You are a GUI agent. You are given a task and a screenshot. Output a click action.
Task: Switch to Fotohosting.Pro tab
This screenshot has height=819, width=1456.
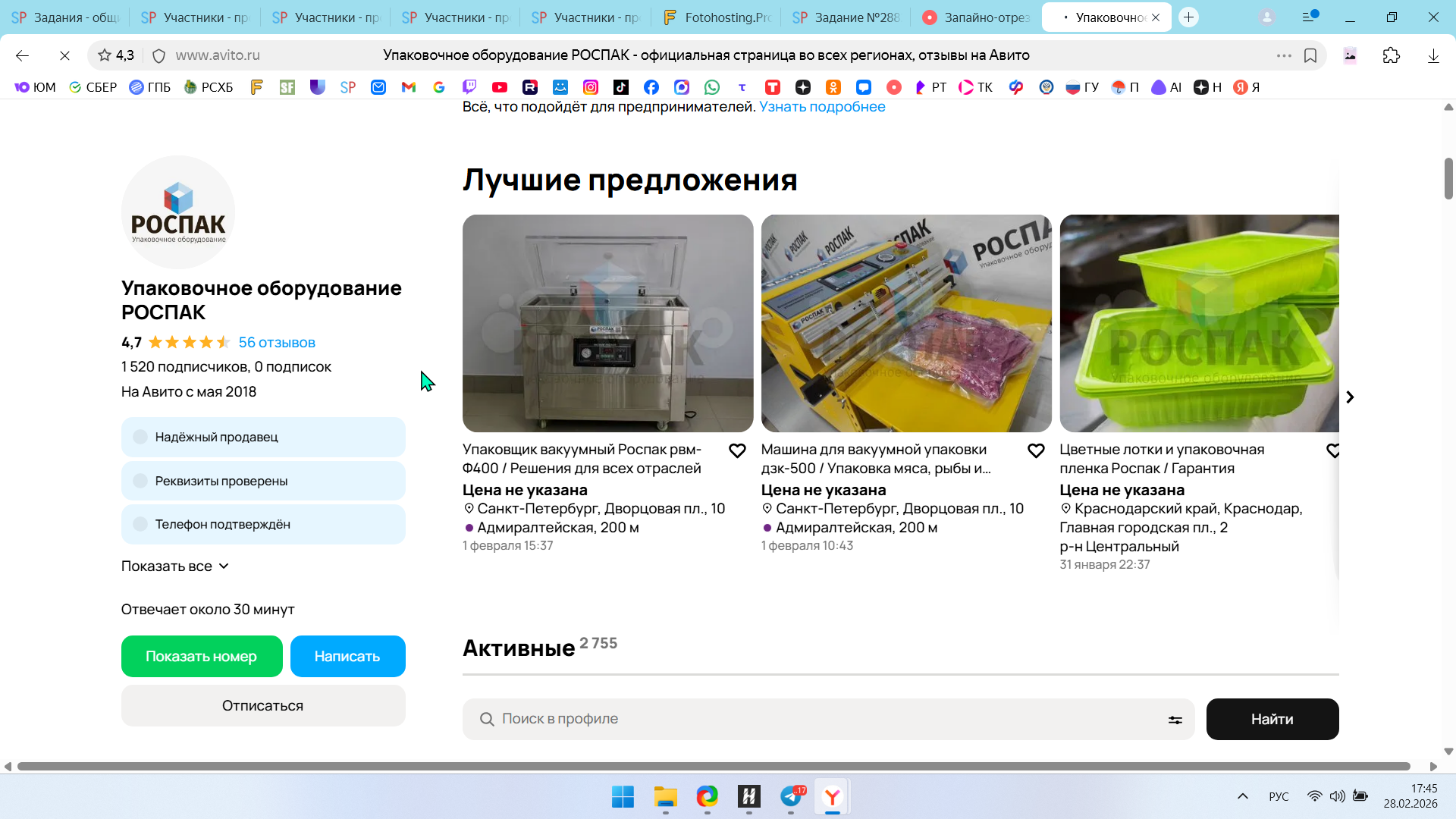[716, 17]
